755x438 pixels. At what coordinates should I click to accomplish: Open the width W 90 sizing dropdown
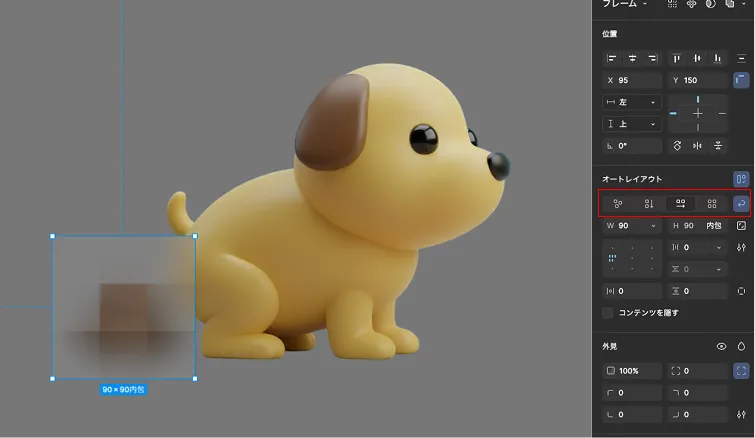tap(632, 226)
